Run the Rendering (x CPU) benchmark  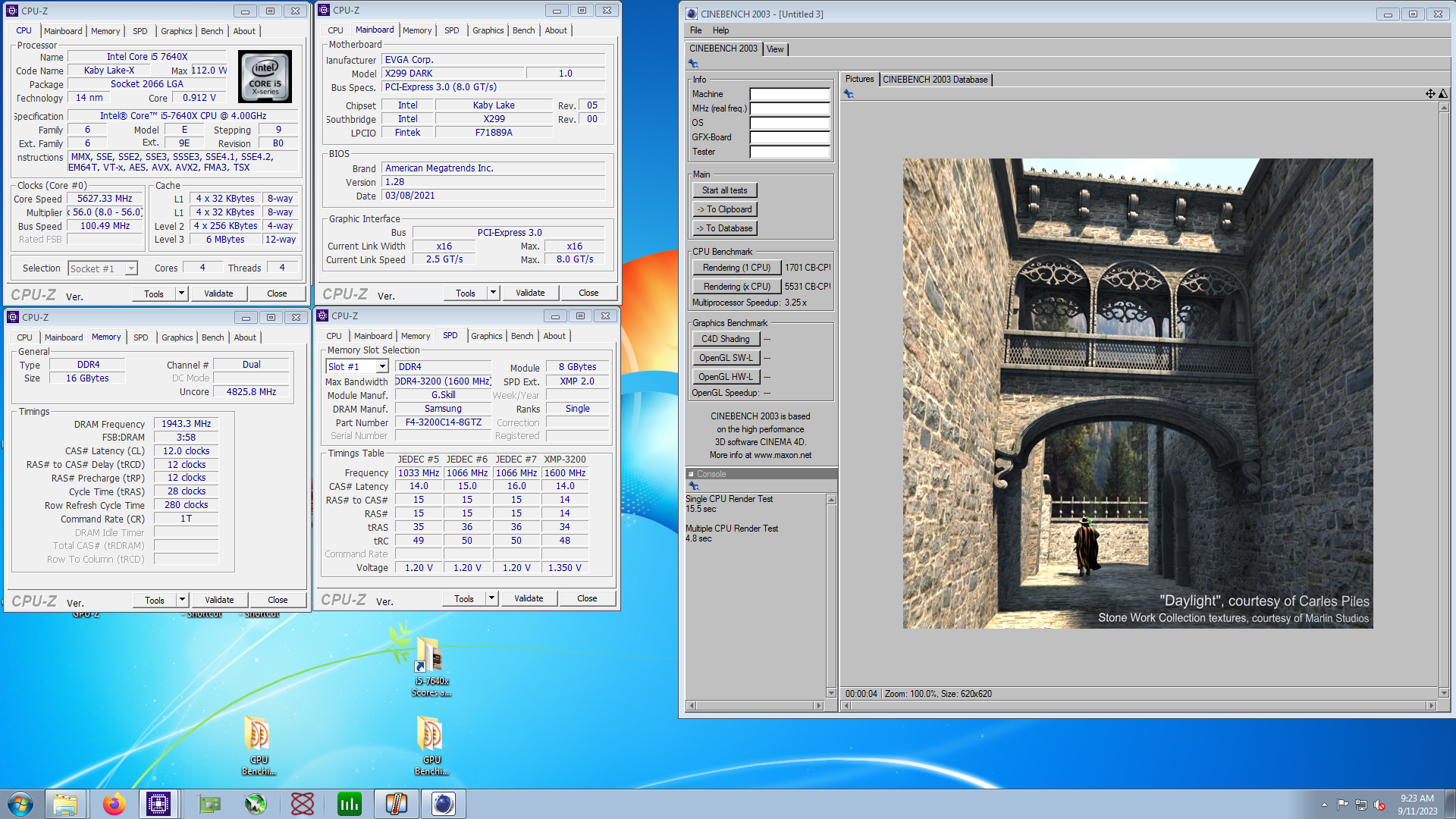tap(736, 287)
